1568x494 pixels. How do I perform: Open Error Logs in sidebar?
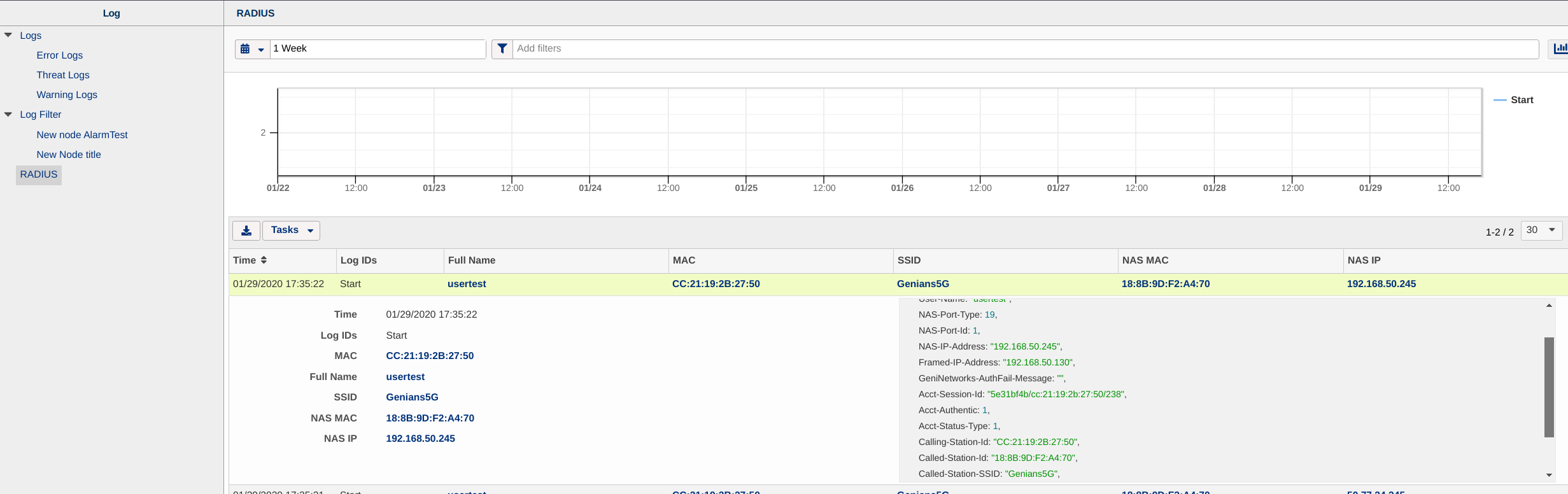point(60,55)
